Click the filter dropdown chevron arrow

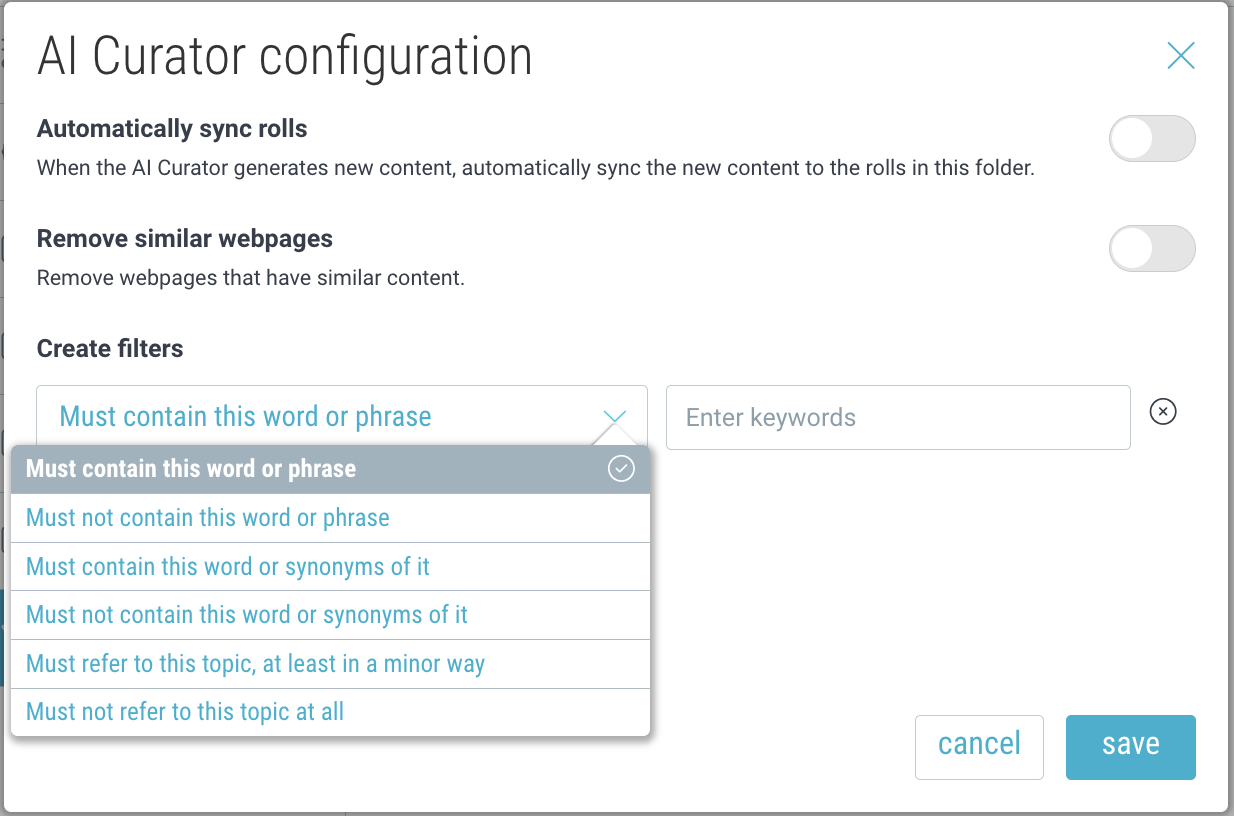click(x=614, y=417)
